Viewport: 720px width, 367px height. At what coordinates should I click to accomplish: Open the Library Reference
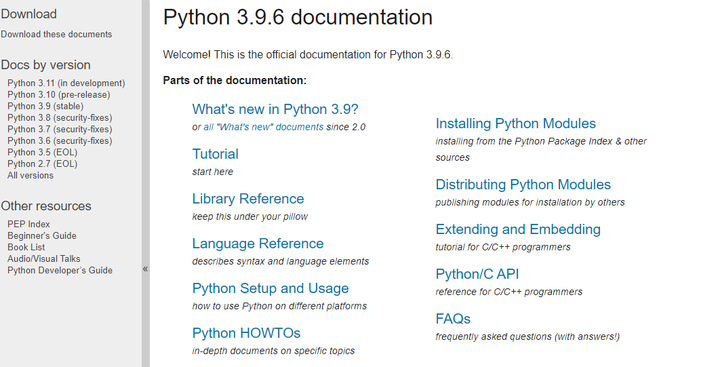coord(248,198)
